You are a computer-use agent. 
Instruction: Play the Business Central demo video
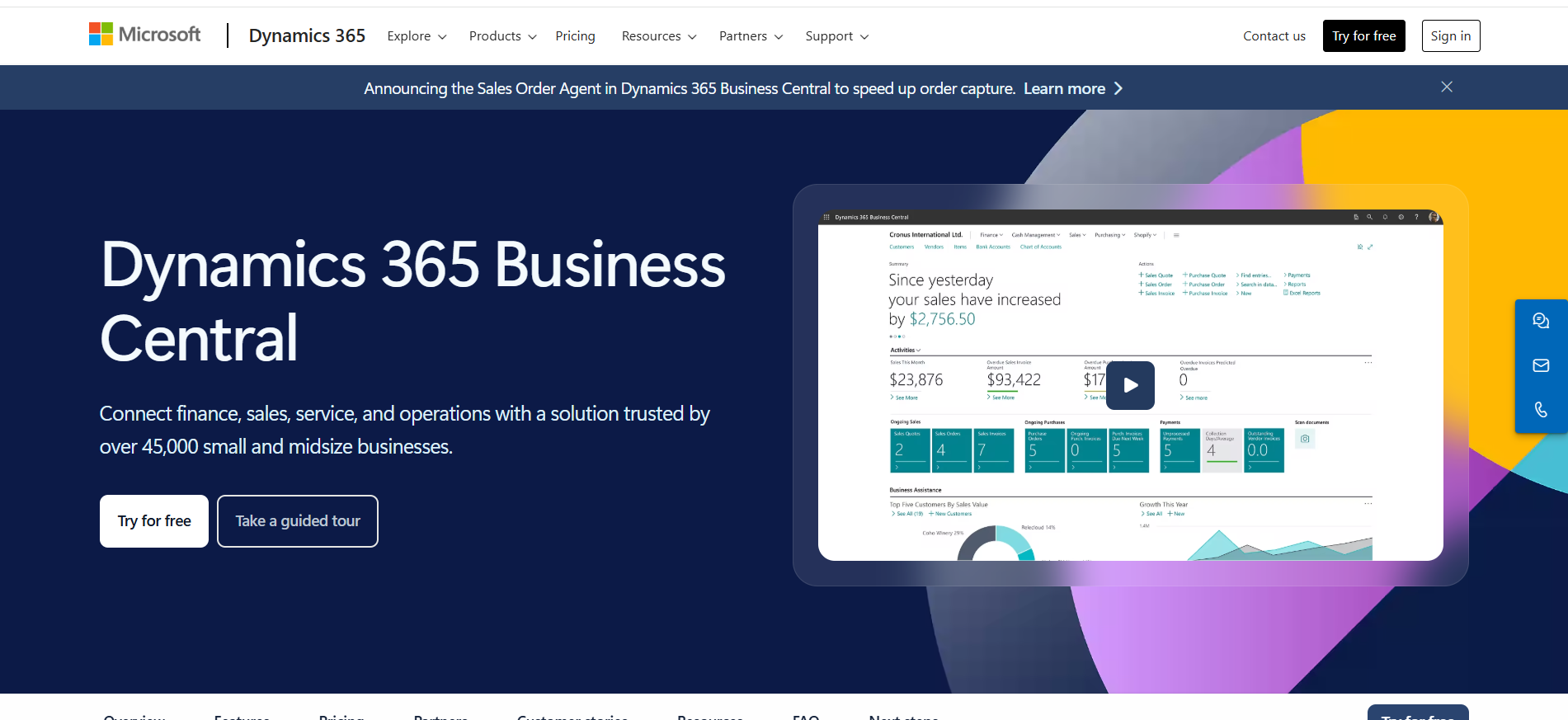(x=1130, y=385)
